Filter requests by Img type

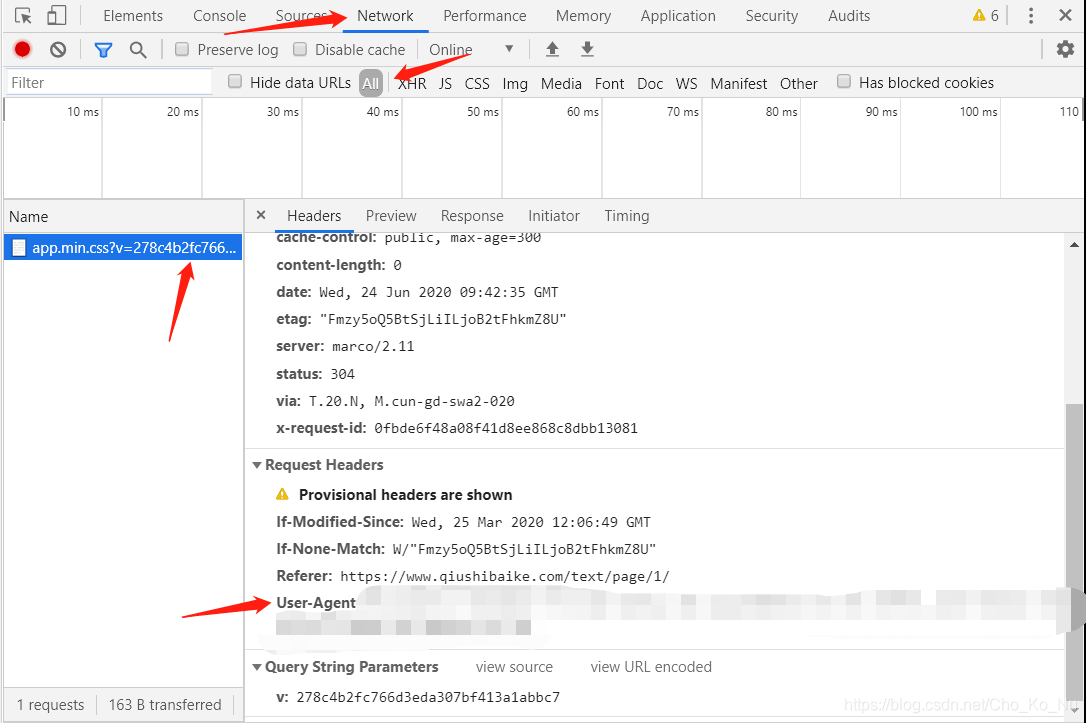click(515, 84)
